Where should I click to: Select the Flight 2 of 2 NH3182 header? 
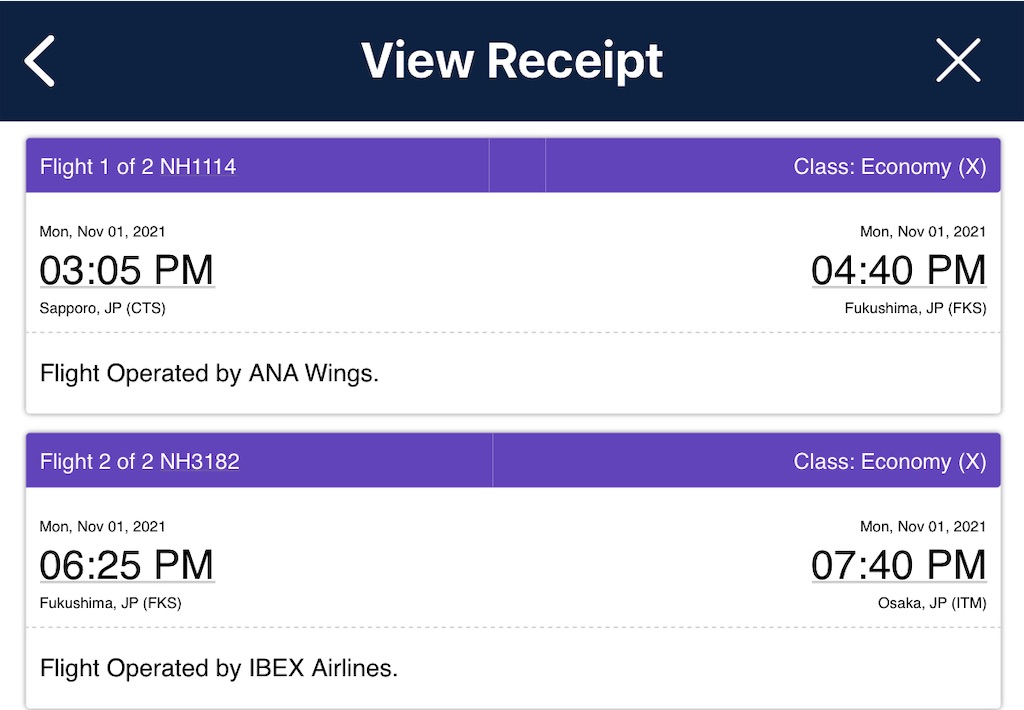click(140, 462)
